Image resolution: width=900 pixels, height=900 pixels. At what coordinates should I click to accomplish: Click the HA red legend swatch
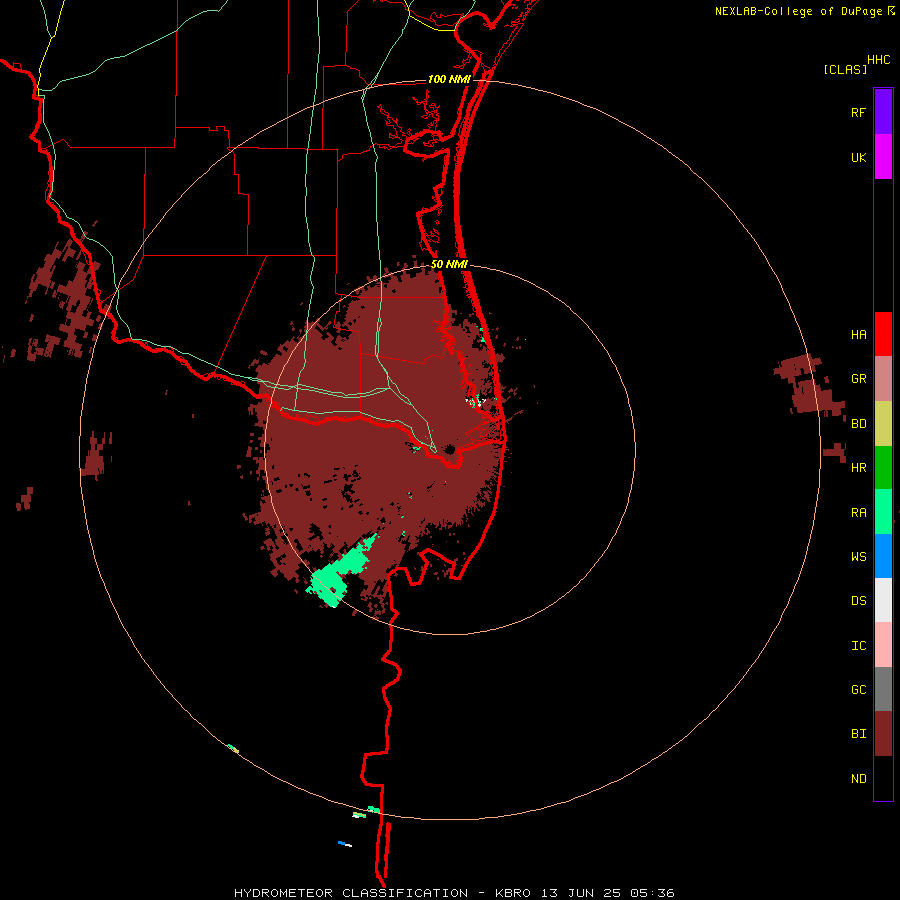[883, 334]
